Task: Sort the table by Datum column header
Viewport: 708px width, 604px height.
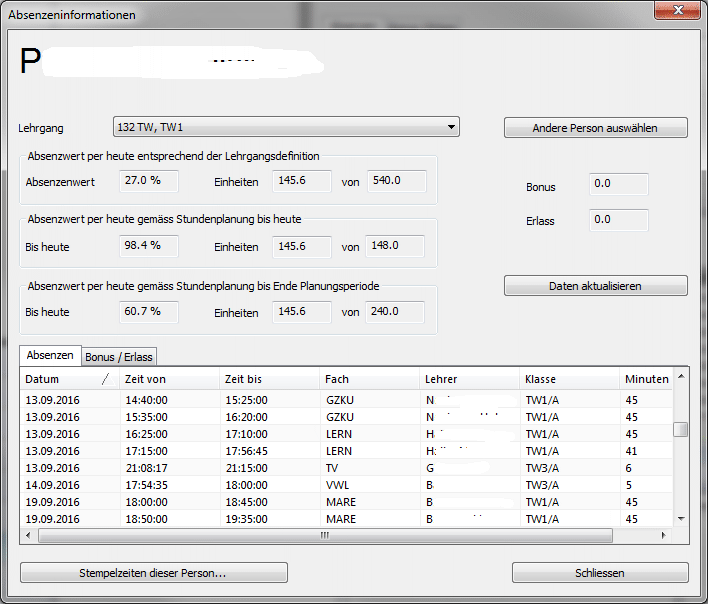Action: tap(60, 379)
